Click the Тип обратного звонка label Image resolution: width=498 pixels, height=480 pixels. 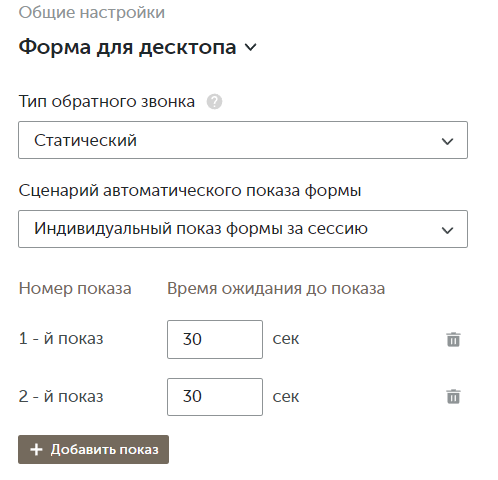click(107, 102)
